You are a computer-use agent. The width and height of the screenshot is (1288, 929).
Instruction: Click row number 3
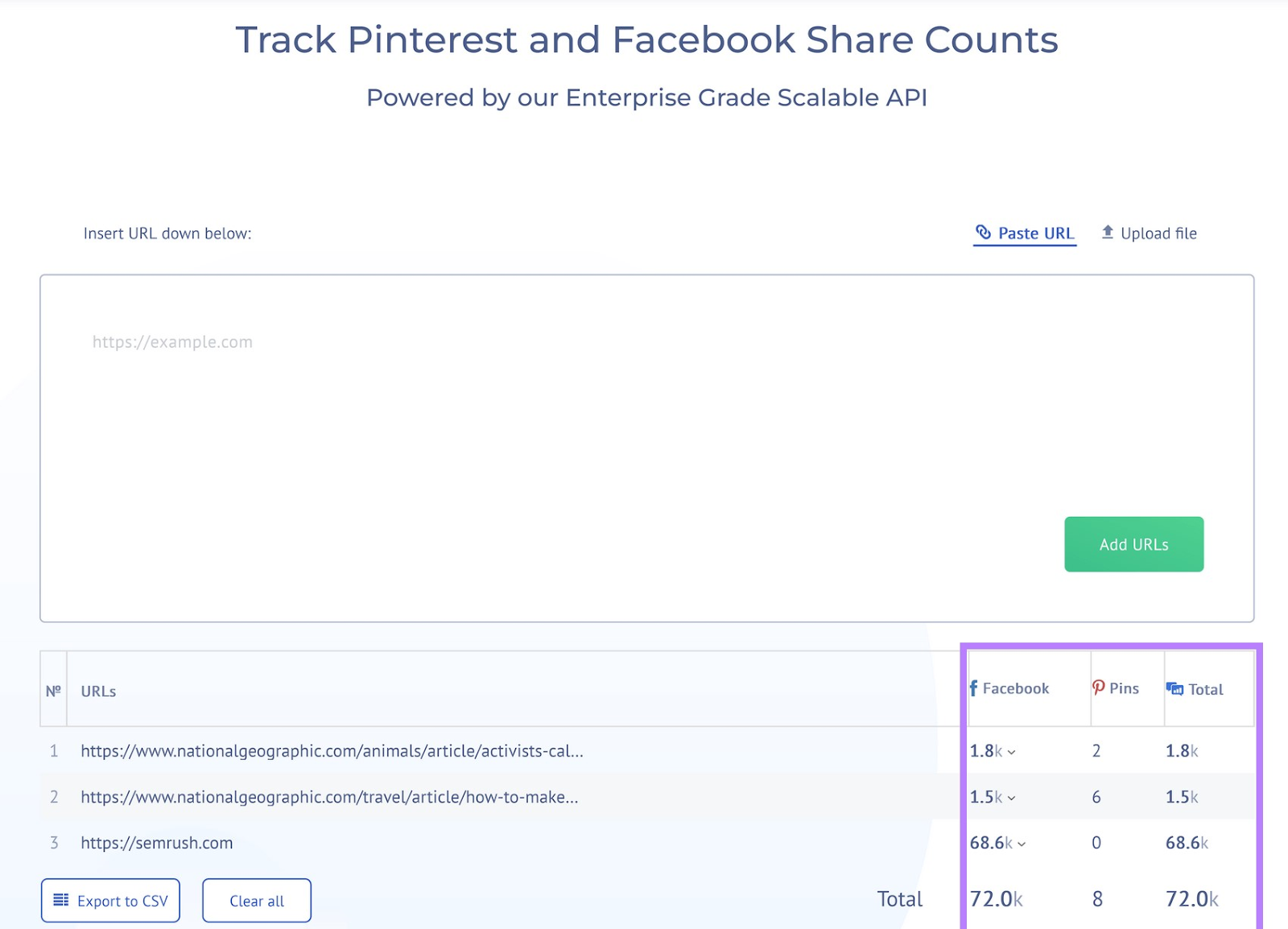54,843
